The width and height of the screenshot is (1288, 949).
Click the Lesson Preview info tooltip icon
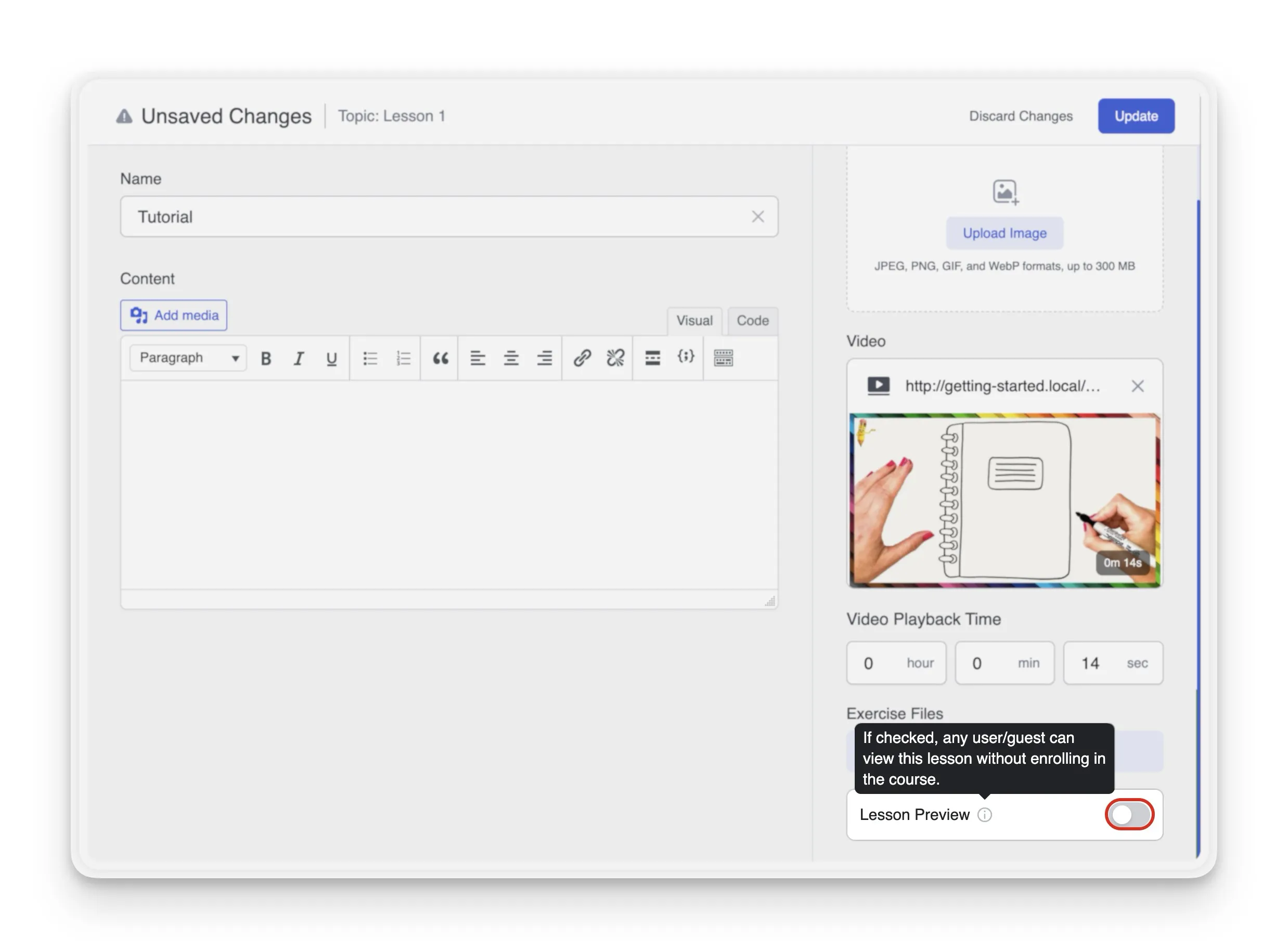(984, 815)
